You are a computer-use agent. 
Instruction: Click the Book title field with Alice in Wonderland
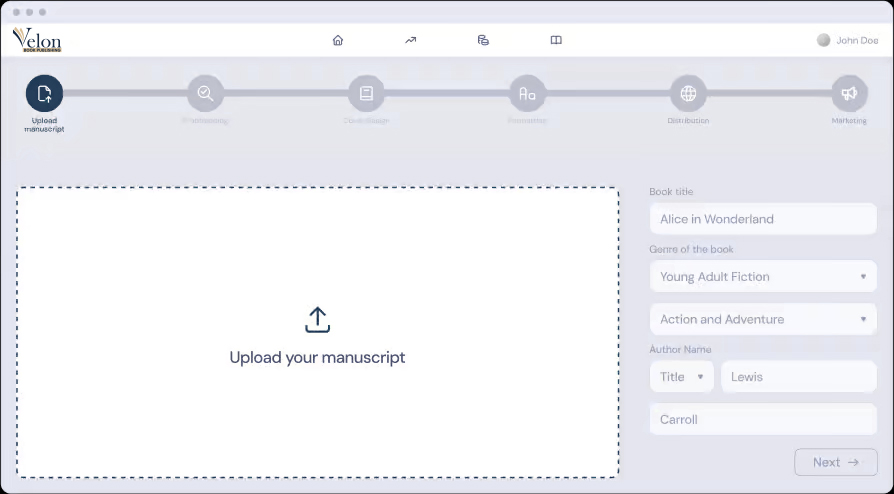tap(763, 219)
